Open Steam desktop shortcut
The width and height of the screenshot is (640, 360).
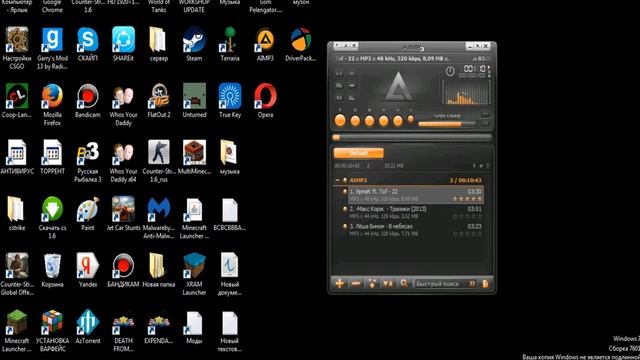[194, 44]
